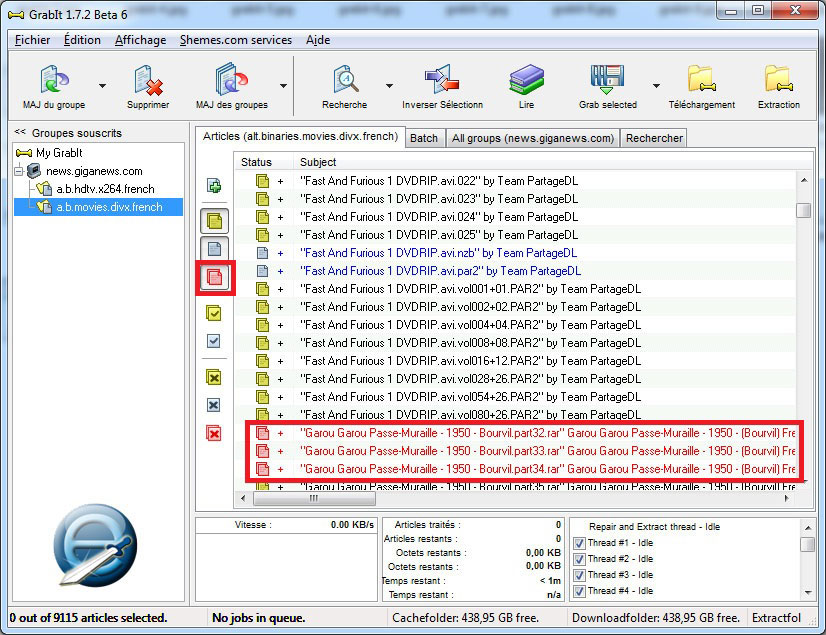Image resolution: width=826 pixels, height=635 pixels.
Task: Toggle the Thread #4 checkbox
Action: click(579, 591)
